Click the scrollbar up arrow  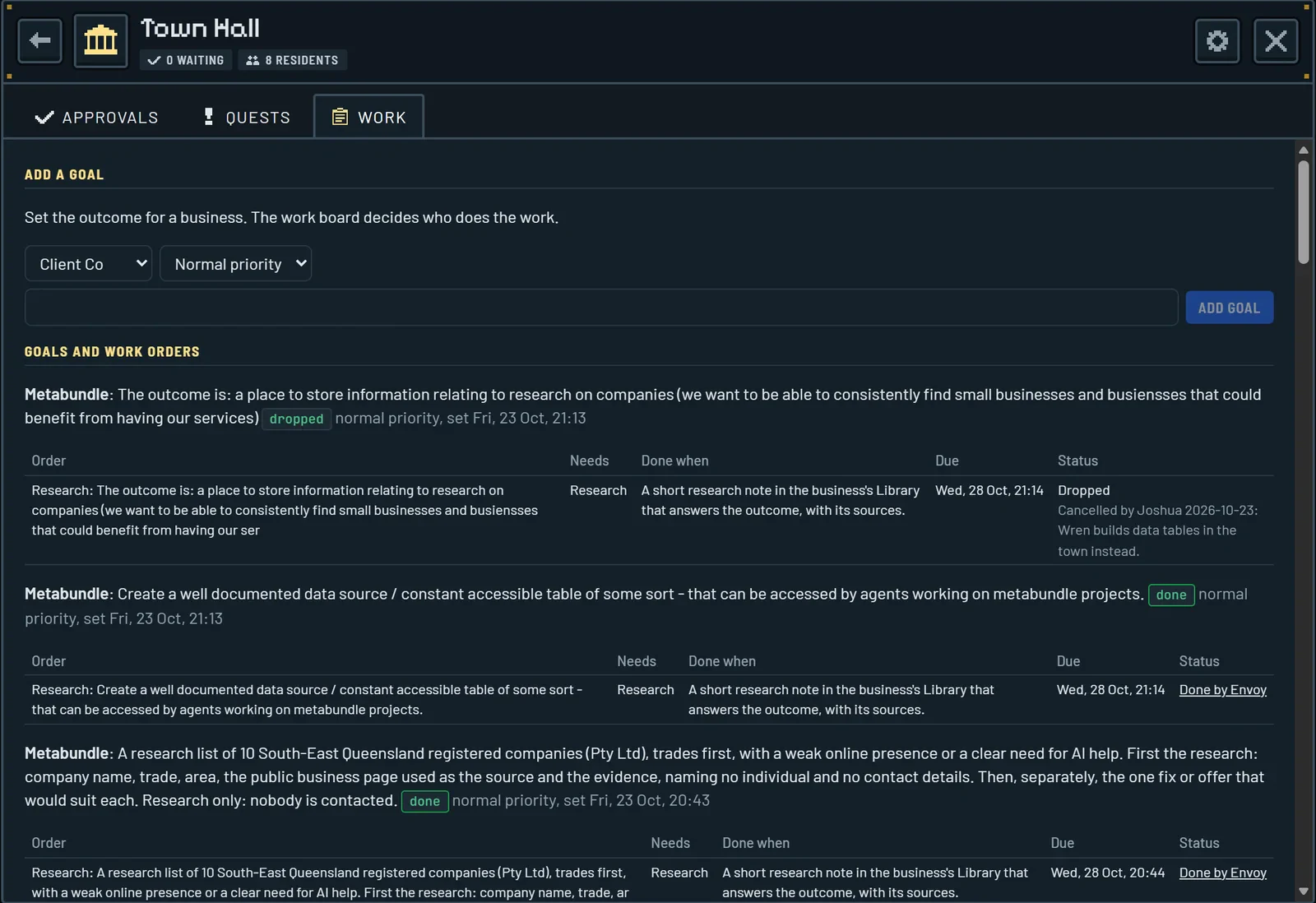tap(1303, 150)
